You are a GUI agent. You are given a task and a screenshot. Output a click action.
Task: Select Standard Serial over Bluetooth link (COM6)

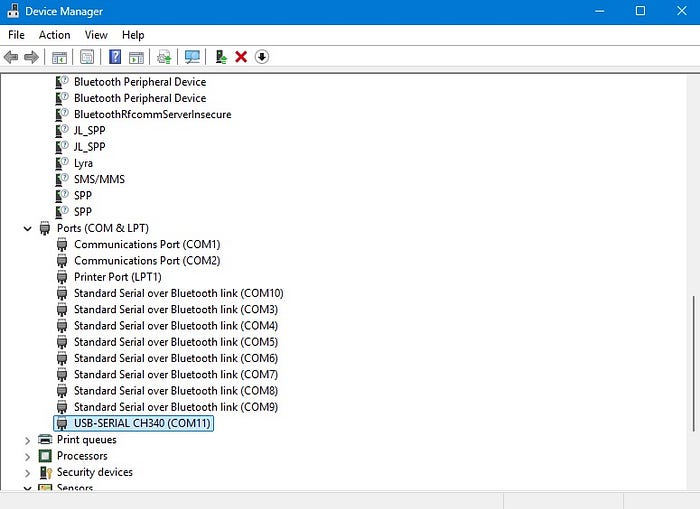click(176, 358)
